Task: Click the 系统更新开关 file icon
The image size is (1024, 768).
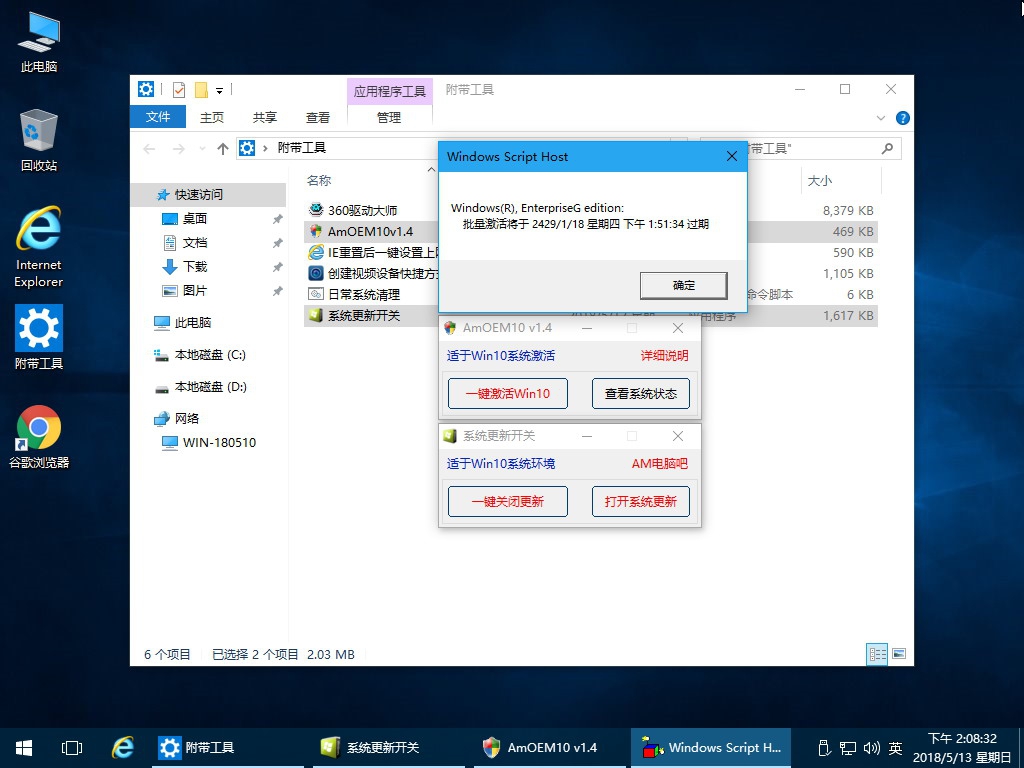Action: pyautogui.click(x=316, y=315)
